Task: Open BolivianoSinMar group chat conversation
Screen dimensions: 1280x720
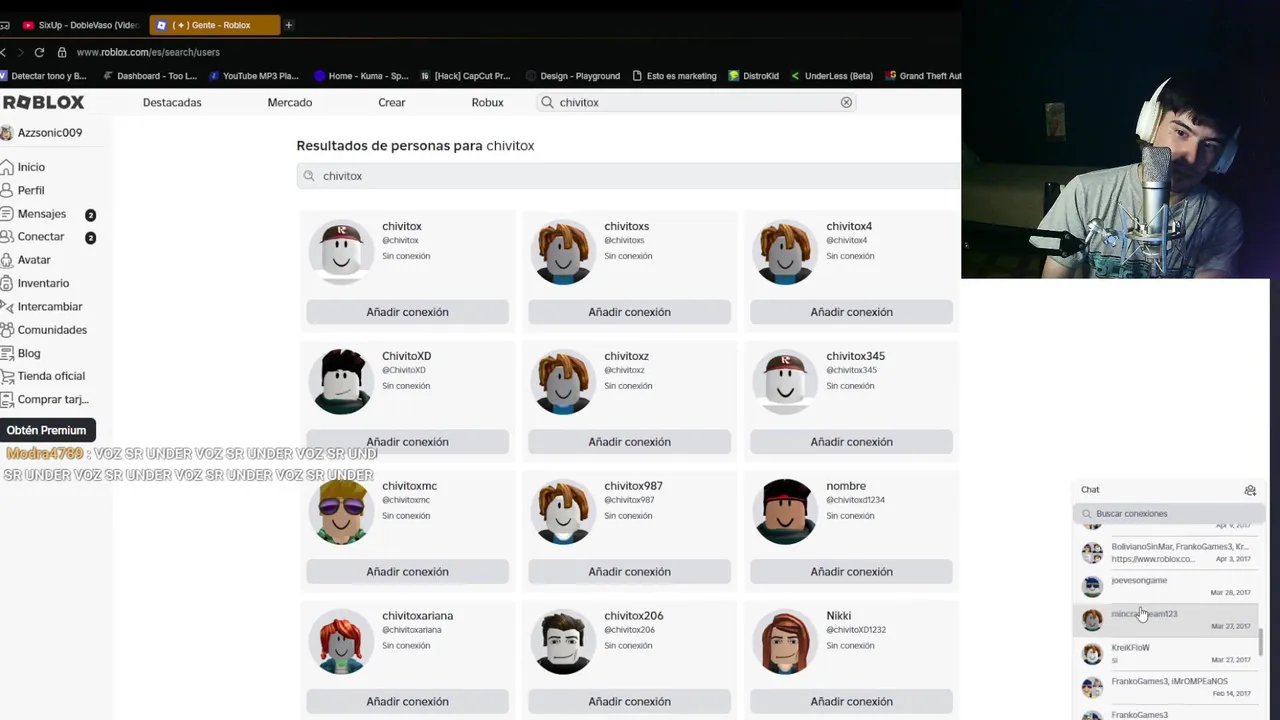Action: click(1167, 552)
